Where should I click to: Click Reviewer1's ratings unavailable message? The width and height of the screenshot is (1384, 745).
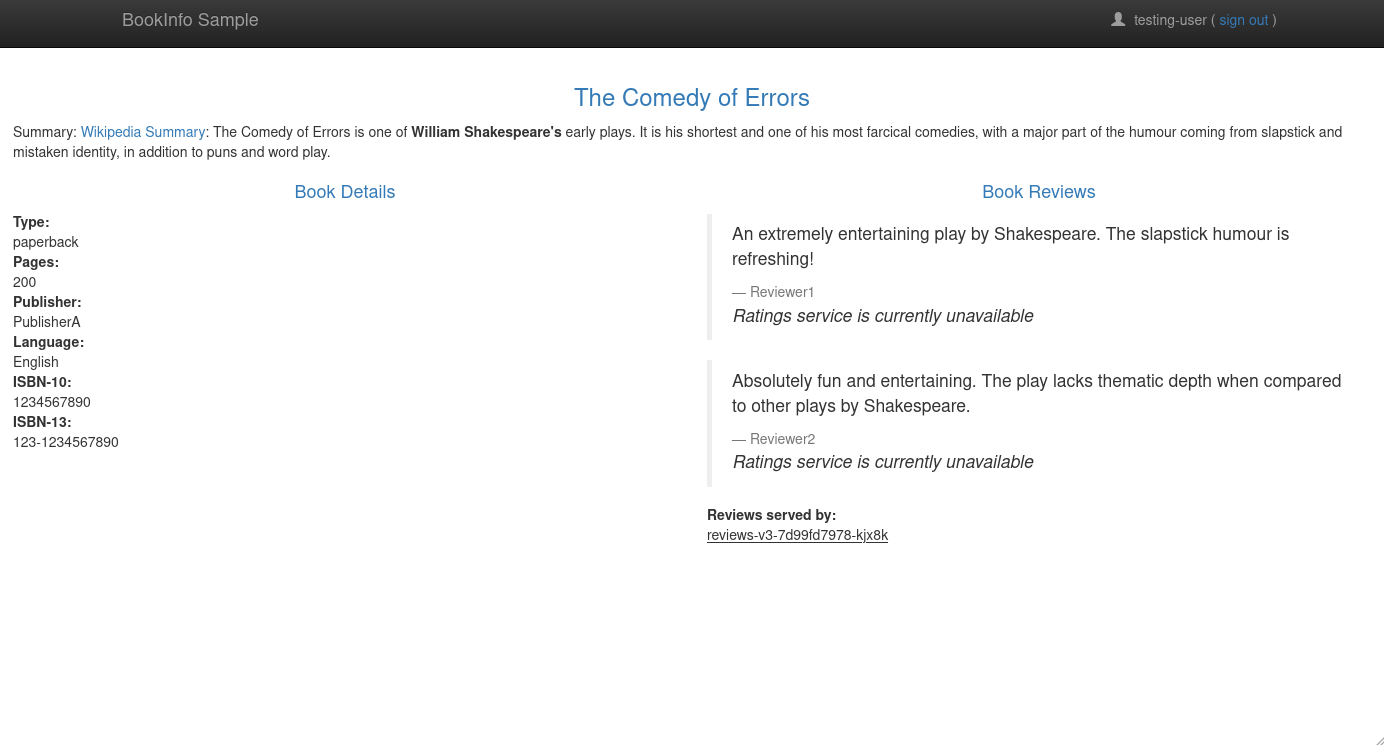tap(883, 316)
